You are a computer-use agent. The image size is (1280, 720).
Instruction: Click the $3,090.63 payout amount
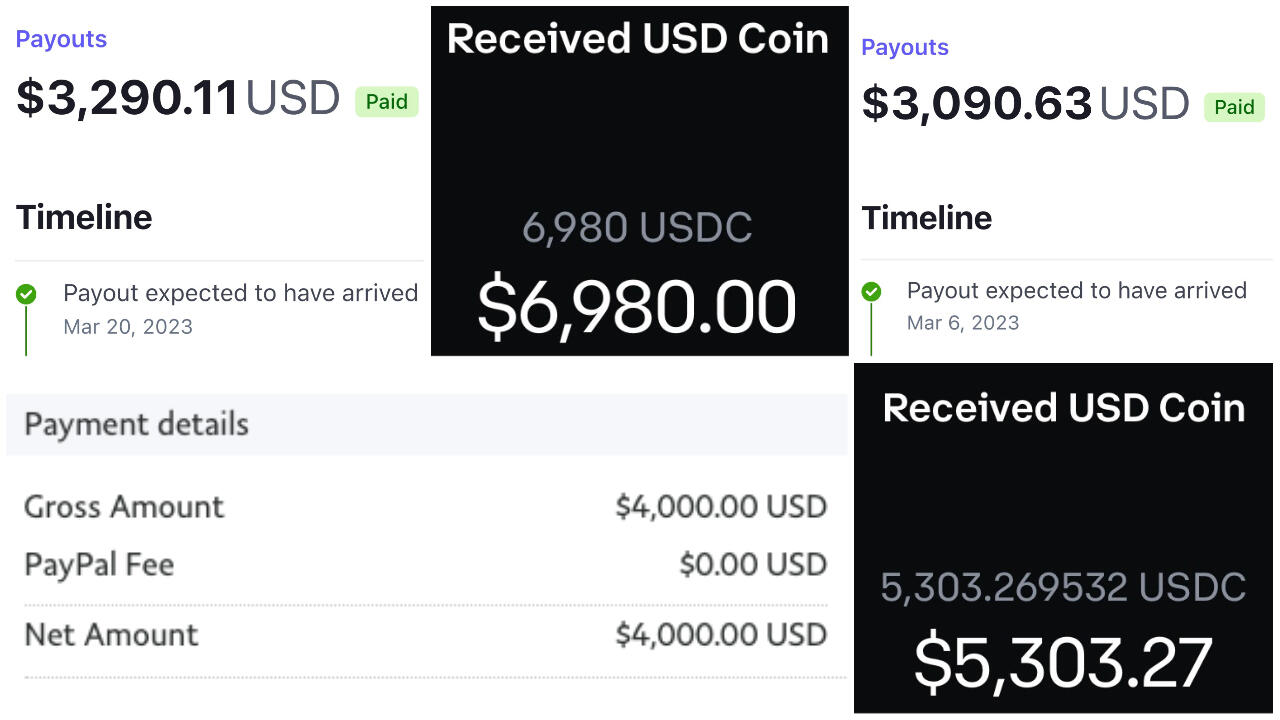point(976,104)
